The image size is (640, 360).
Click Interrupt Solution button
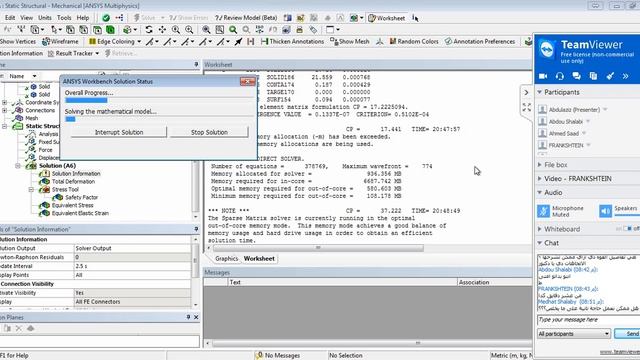pyautogui.click(x=119, y=132)
